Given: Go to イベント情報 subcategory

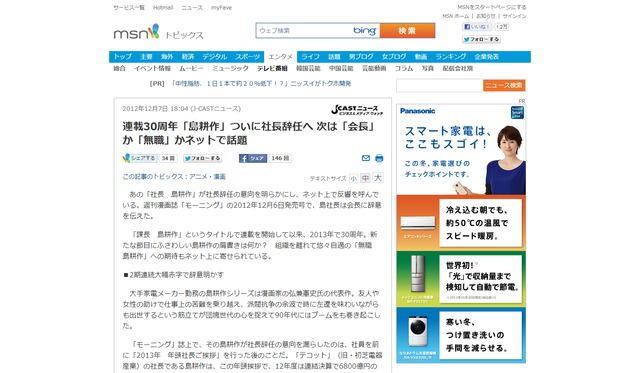Looking at the screenshot, I should point(153,69).
